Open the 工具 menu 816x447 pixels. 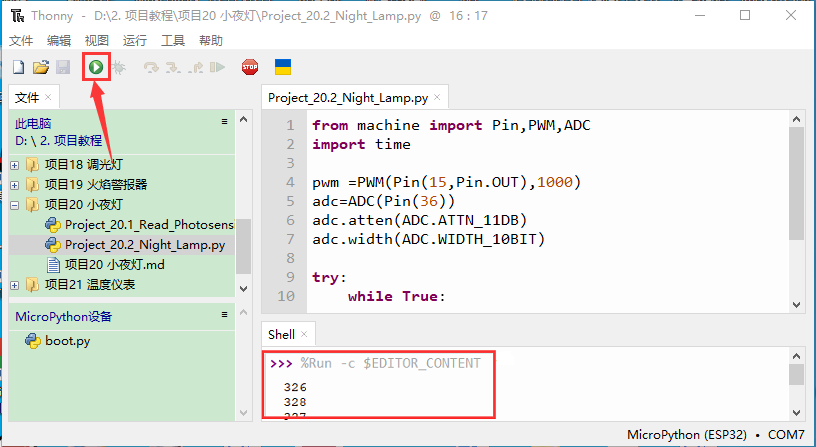tap(173, 41)
